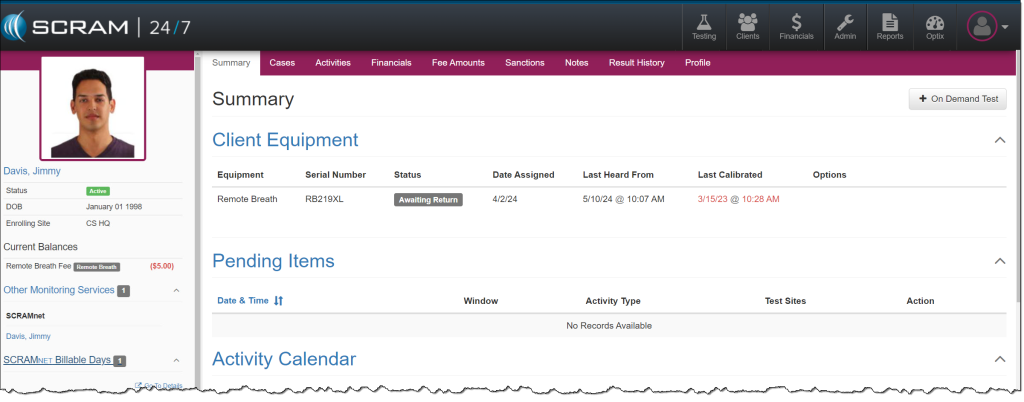The width and height of the screenshot is (1024, 402).
Task: Click the SCRAMnet Billable Days link
Action: click(57, 360)
